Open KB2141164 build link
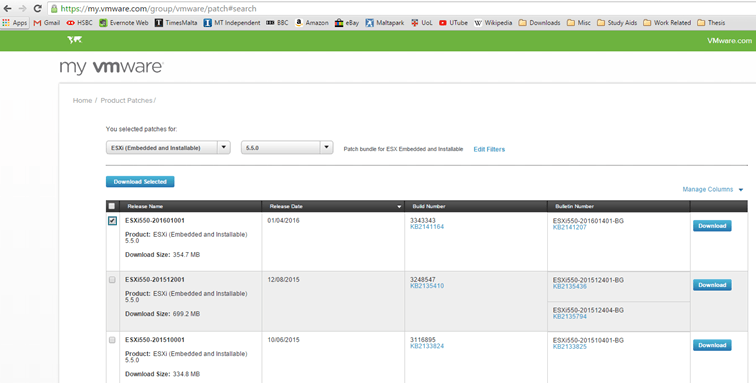Screen dimensions: 756x383 427,227
